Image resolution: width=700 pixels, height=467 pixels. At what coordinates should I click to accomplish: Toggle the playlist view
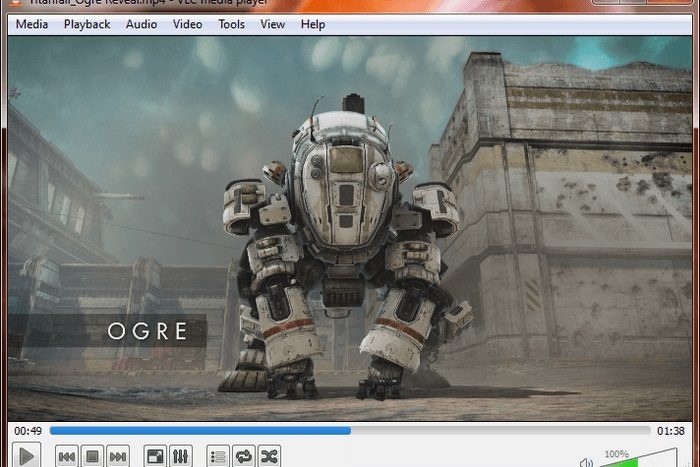click(x=218, y=456)
